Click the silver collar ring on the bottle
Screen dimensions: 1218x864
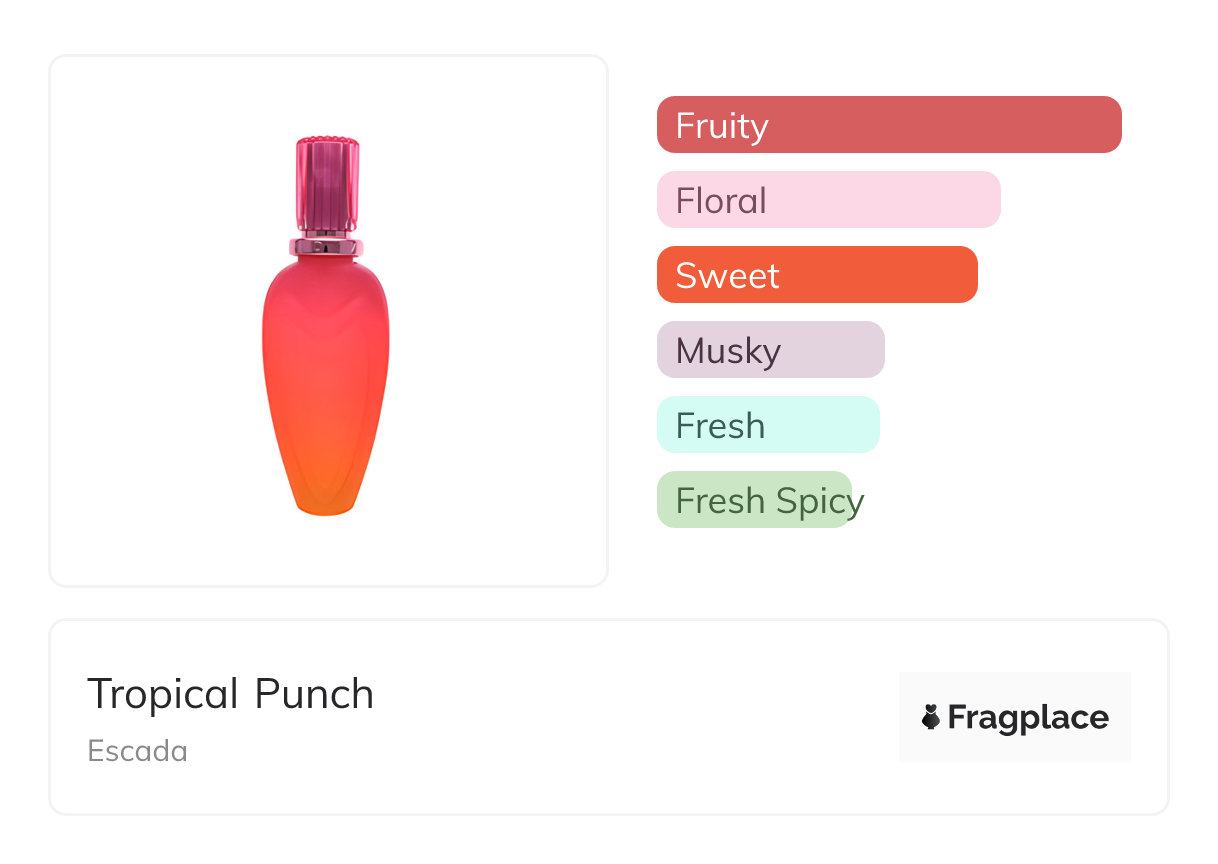click(x=326, y=247)
